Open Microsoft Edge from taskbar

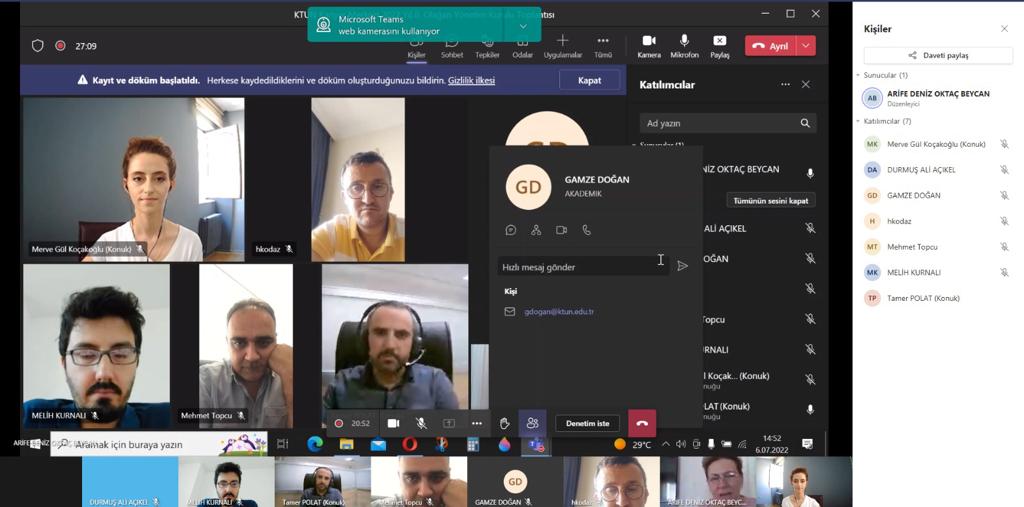tap(315, 444)
